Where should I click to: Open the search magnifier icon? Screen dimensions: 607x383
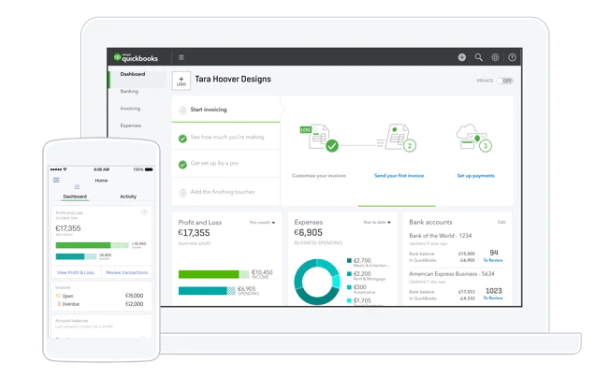pos(478,57)
